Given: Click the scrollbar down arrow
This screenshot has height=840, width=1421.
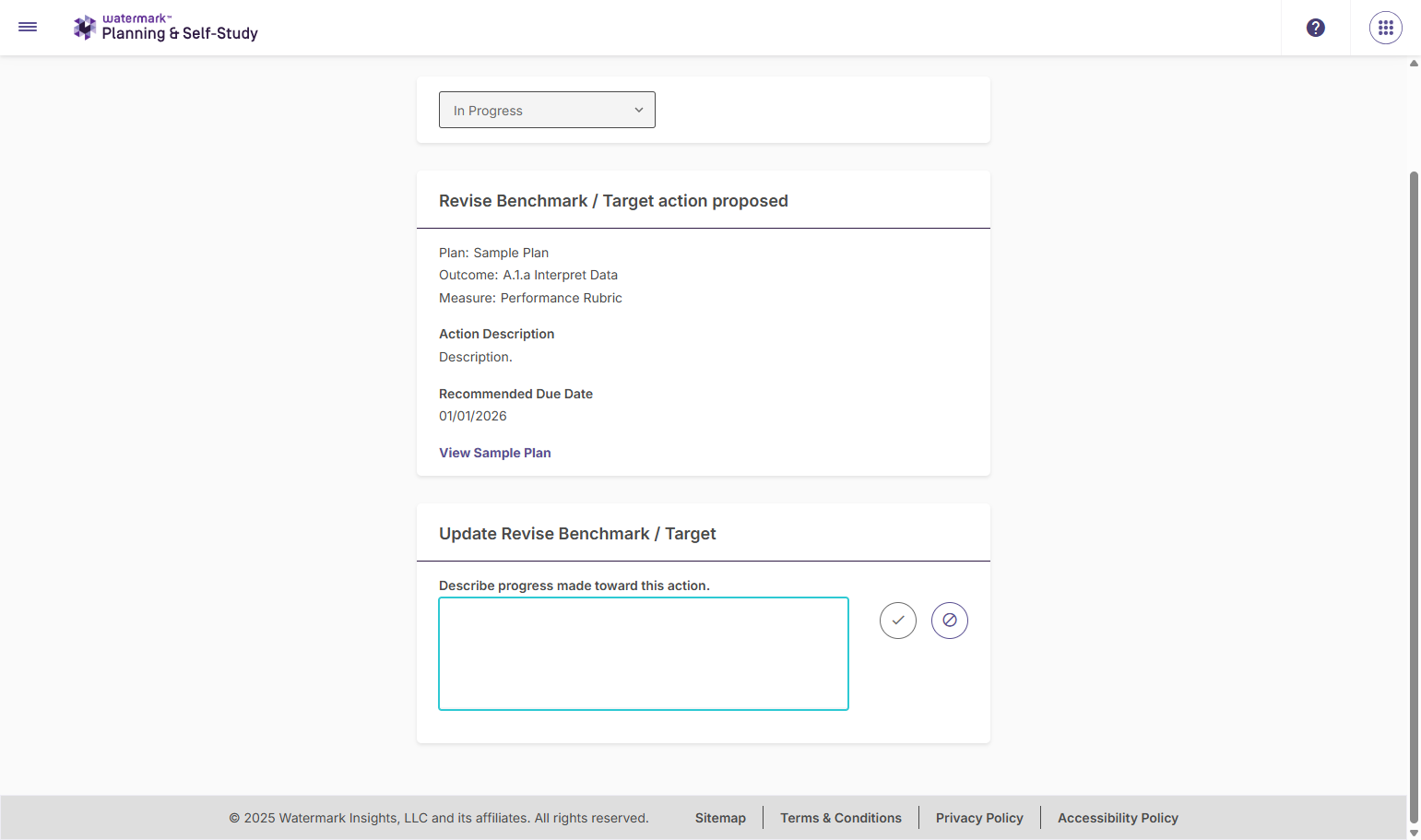Looking at the screenshot, I should tap(1414, 833).
